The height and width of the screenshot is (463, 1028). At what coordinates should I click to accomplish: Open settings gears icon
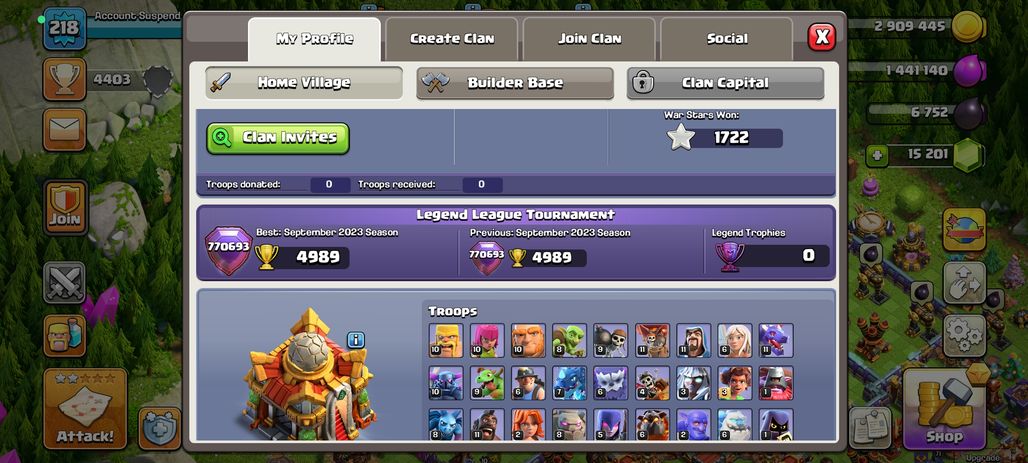point(964,335)
